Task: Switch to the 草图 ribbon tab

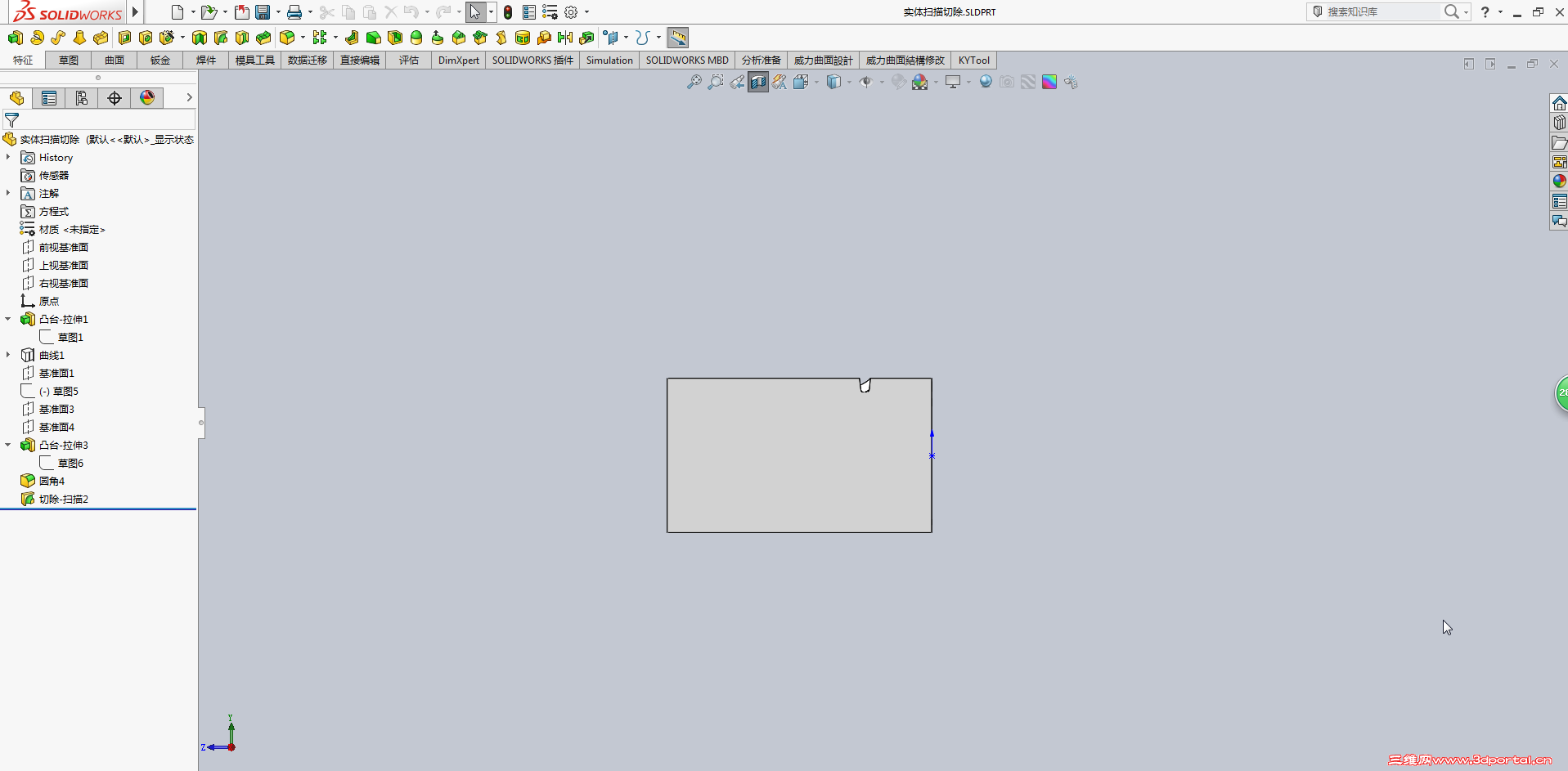Action: 69,61
